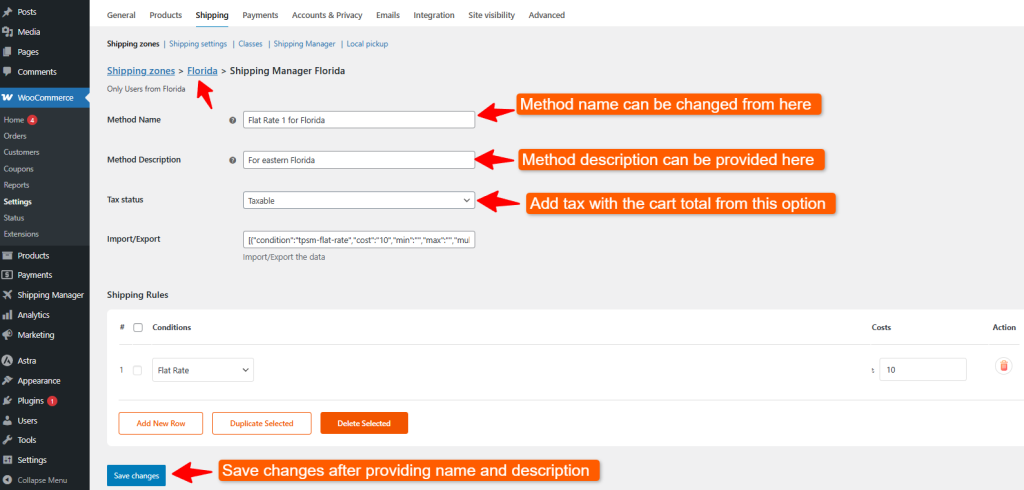Open the Marketing sidebar menu

pyautogui.click(x=35, y=335)
